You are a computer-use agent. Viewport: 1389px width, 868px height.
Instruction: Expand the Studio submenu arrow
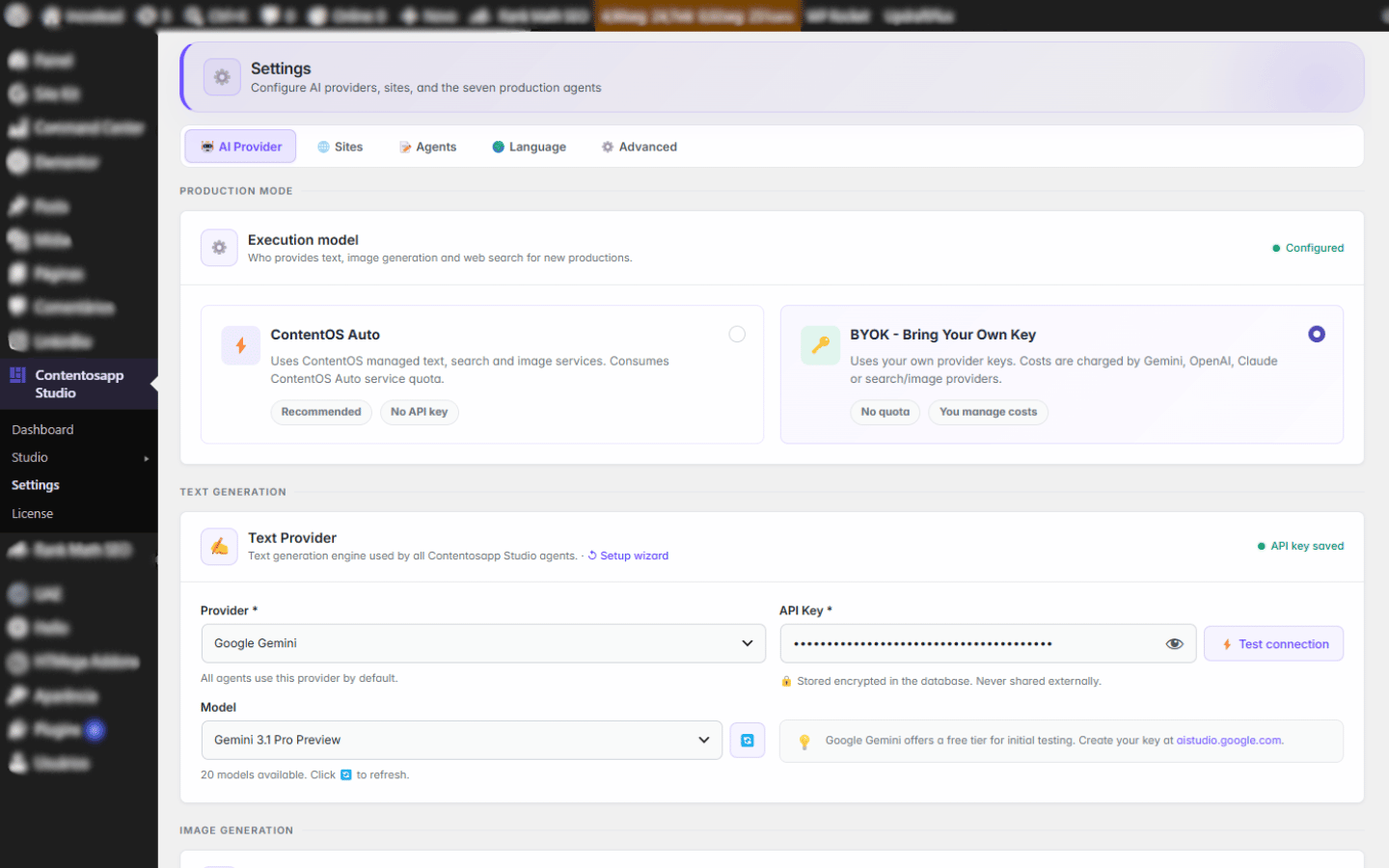pos(147,458)
